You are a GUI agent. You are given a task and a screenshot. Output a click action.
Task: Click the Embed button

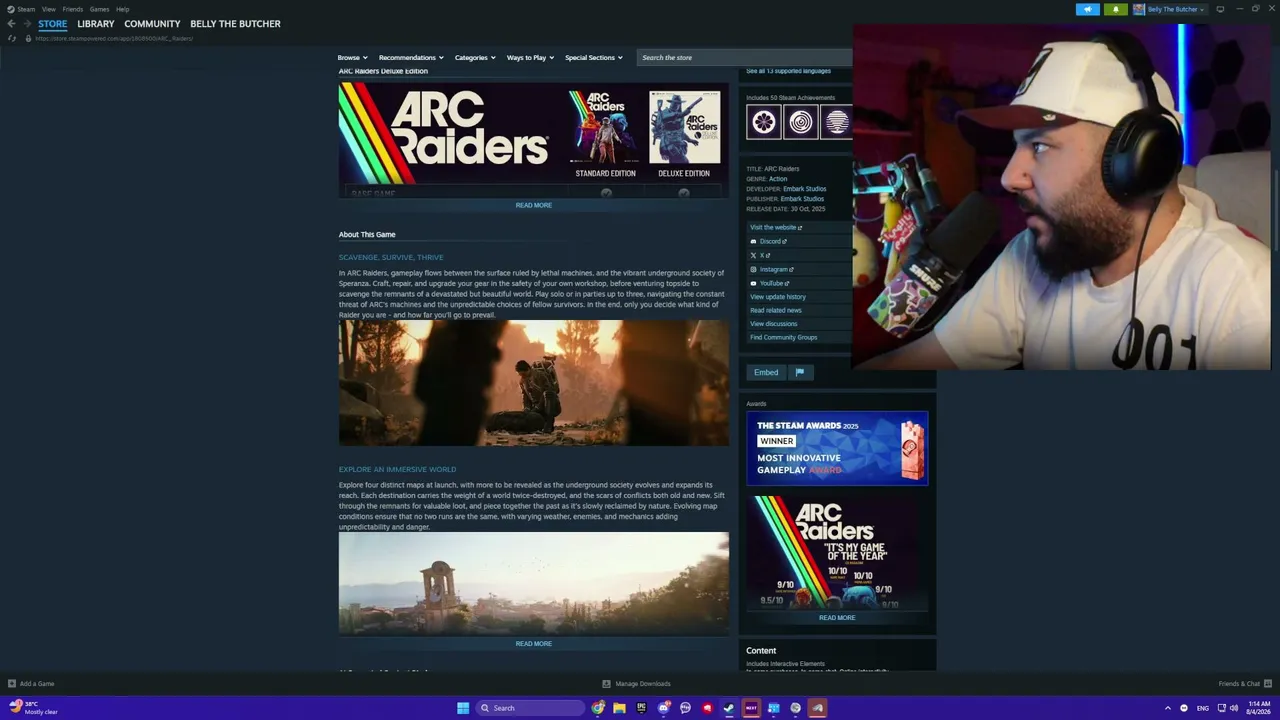coord(766,372)
